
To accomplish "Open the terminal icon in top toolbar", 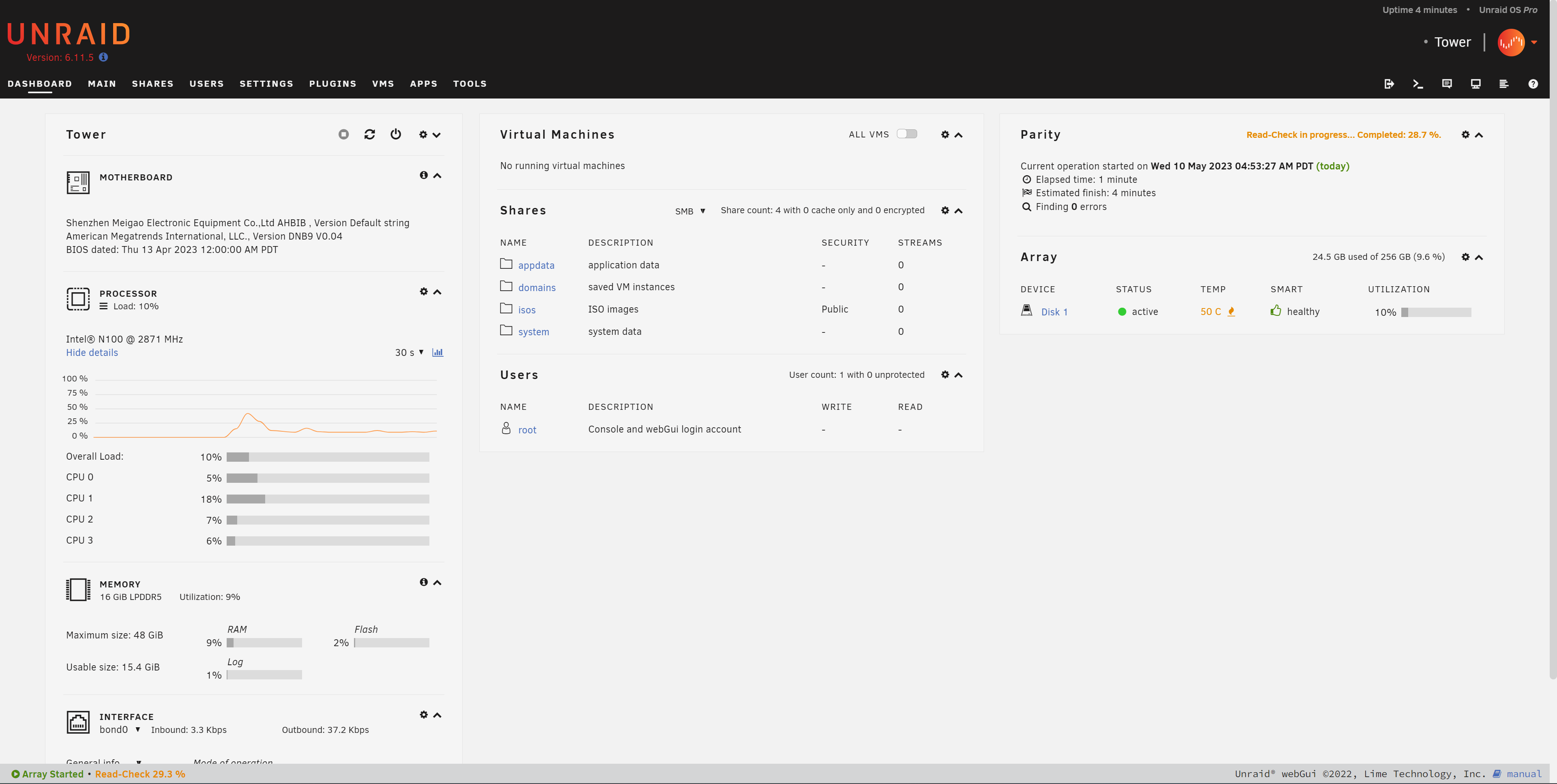I will (x=1418, y=84).
